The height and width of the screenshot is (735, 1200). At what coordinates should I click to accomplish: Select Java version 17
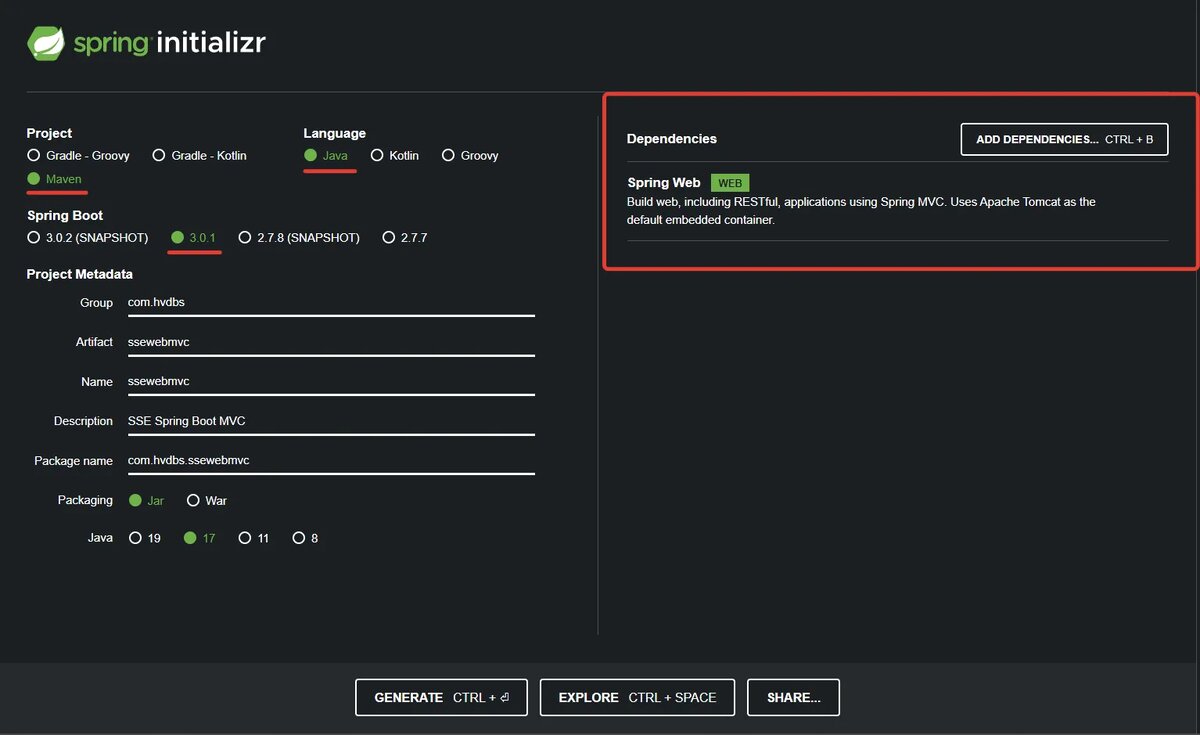pos(199,538)
